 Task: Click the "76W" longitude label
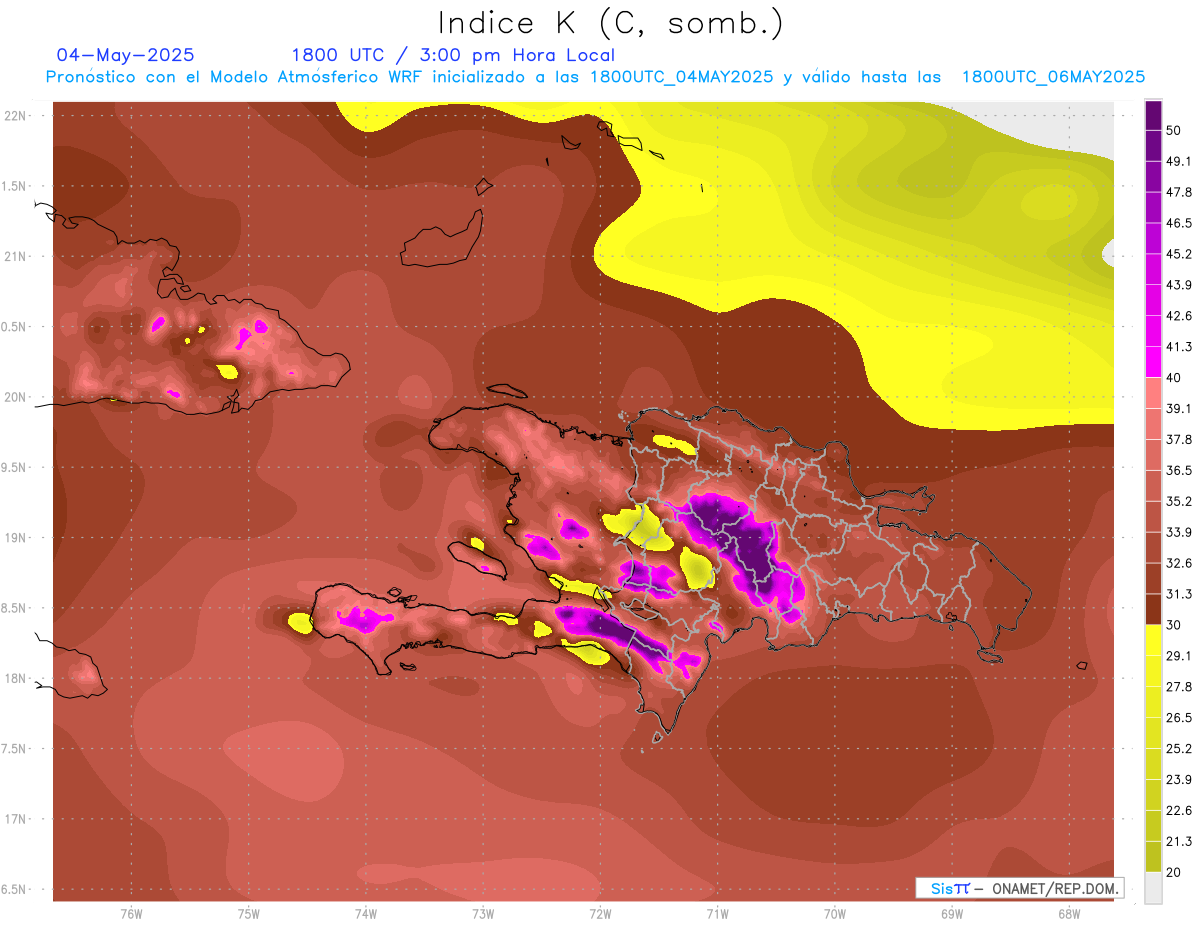coord(131,914)
